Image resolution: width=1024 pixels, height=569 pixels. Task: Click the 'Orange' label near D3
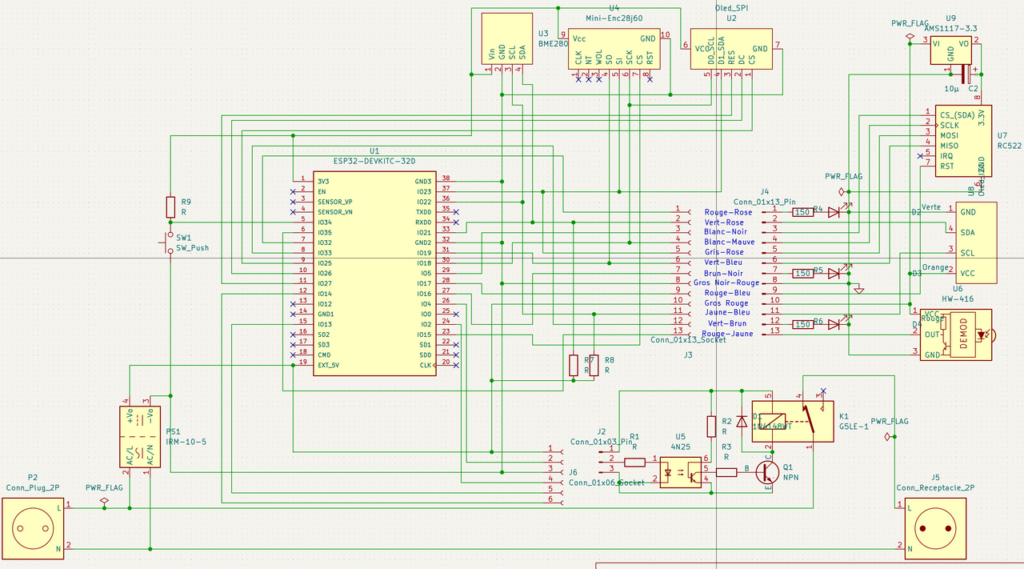[935, 267]
